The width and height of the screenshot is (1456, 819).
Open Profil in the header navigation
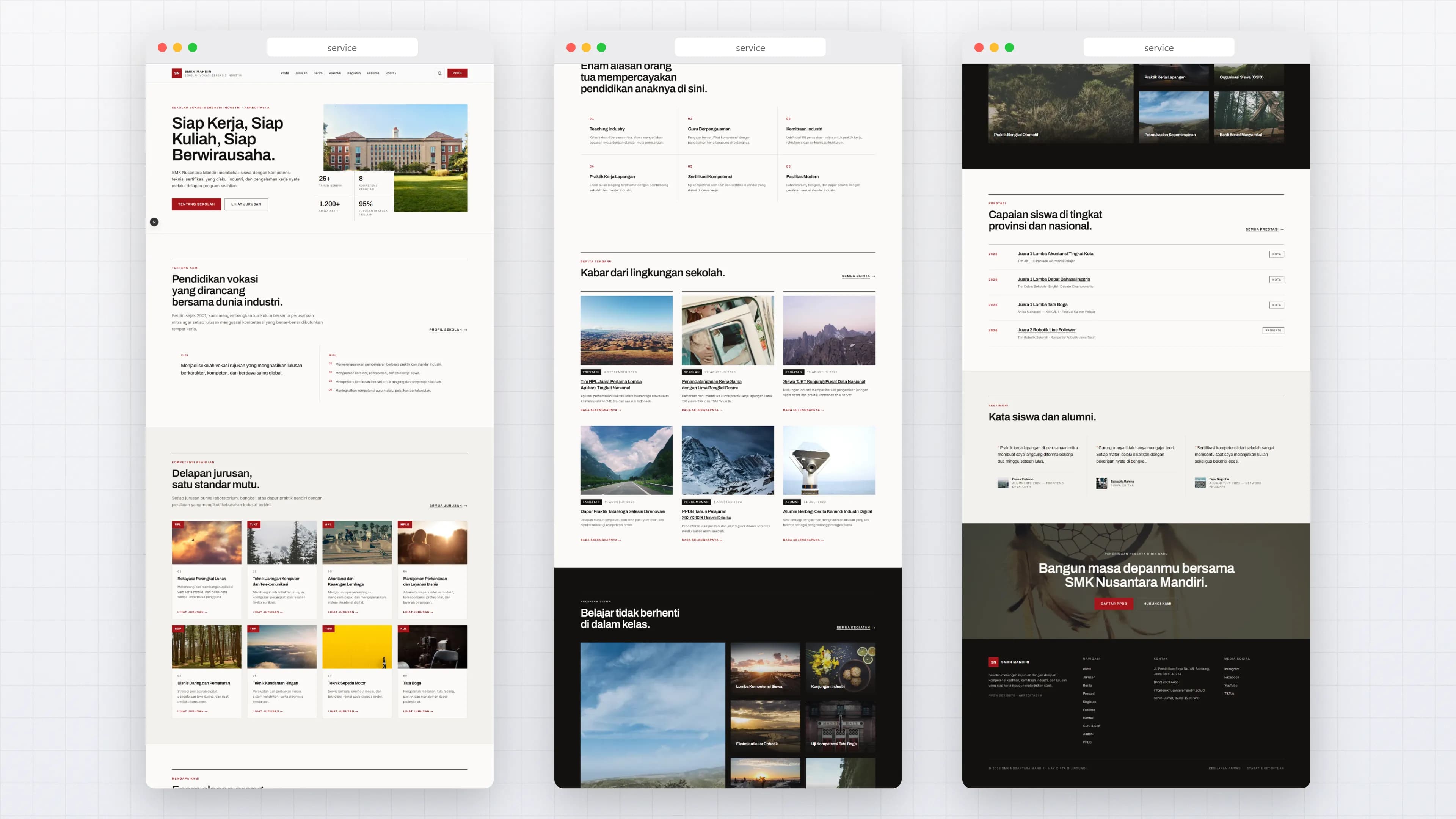point(284,73)
